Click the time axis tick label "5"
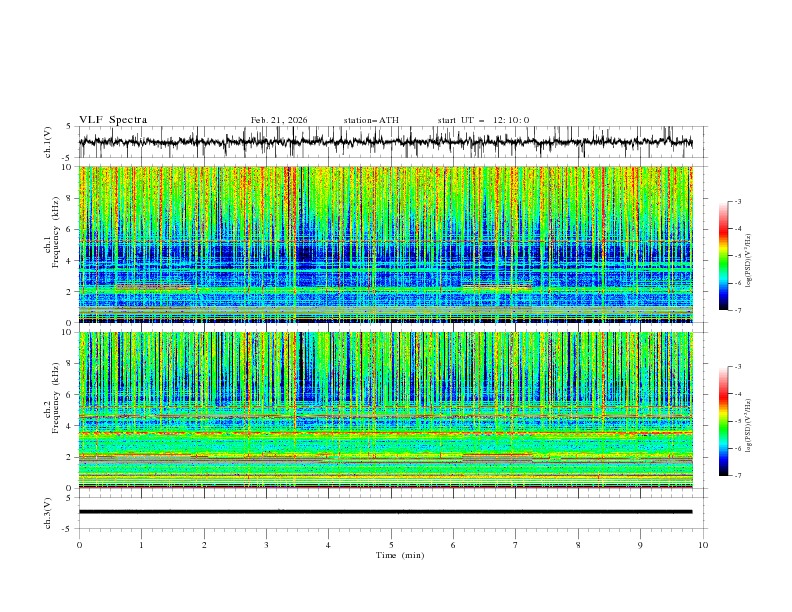Screen dimensions: 792x612 (x=391, y=545)
